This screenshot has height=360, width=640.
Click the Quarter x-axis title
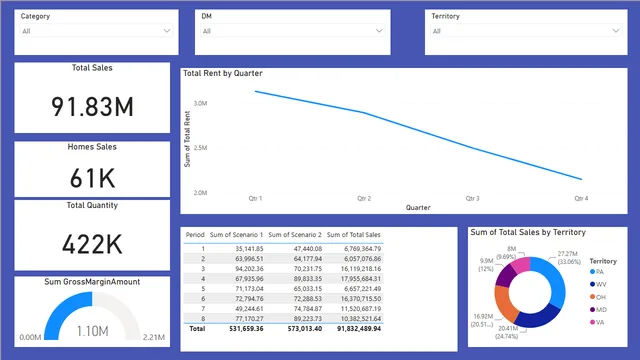(418, 207)
